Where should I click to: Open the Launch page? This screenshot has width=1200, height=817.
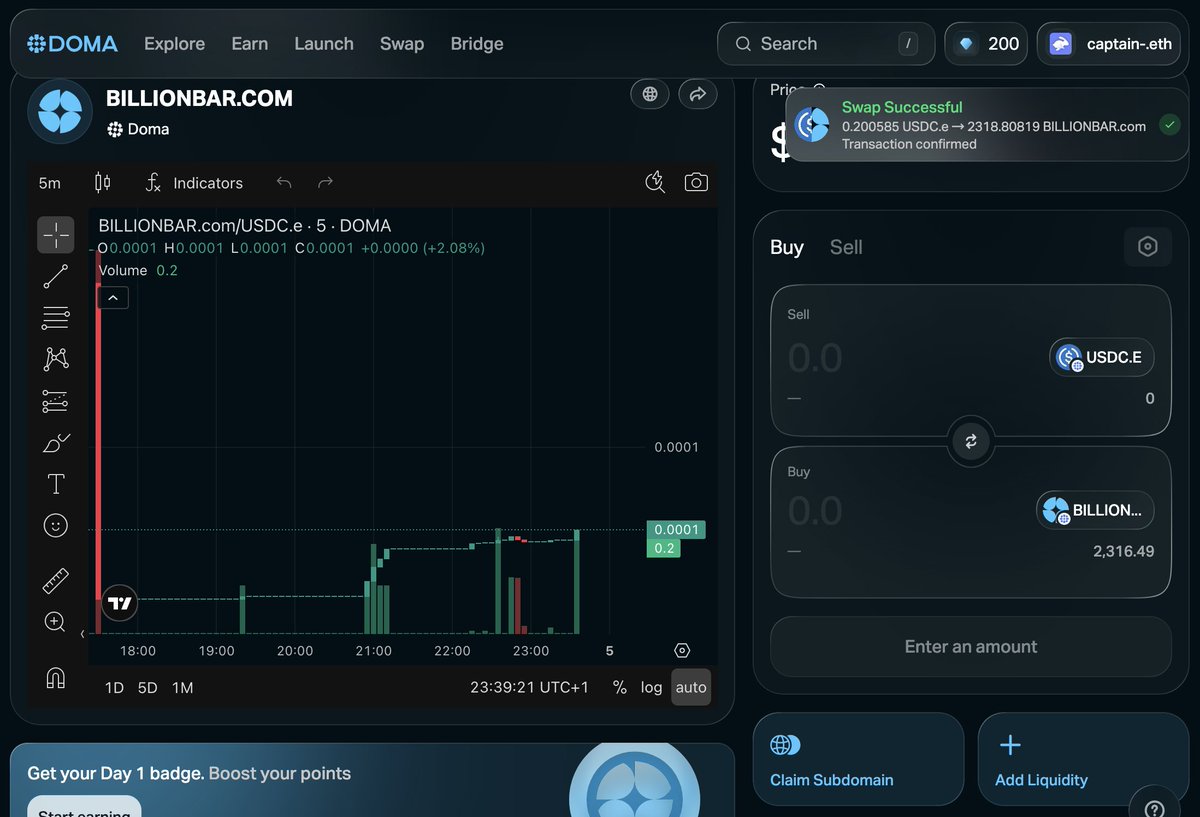(x=324, y=44)
